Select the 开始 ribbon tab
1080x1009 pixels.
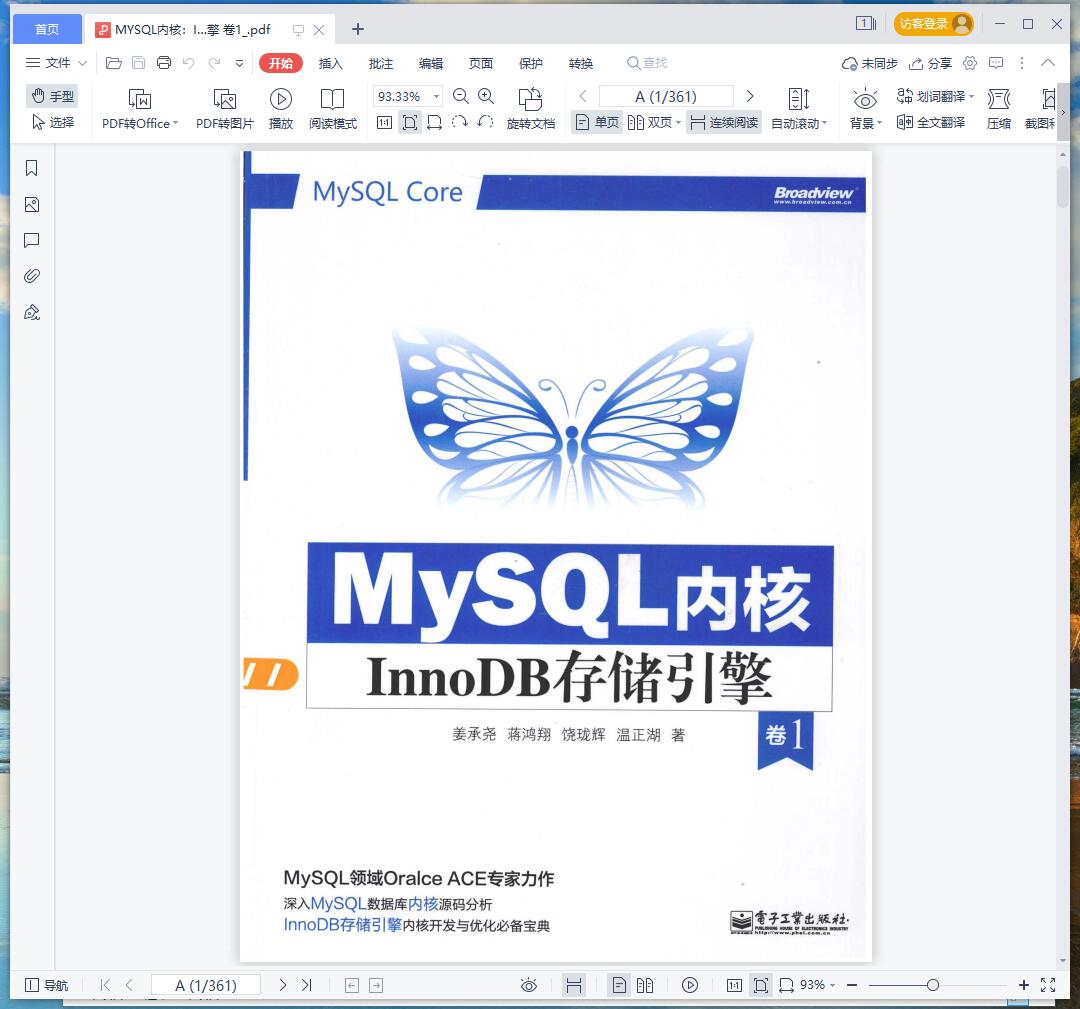(x=281, y=63)
